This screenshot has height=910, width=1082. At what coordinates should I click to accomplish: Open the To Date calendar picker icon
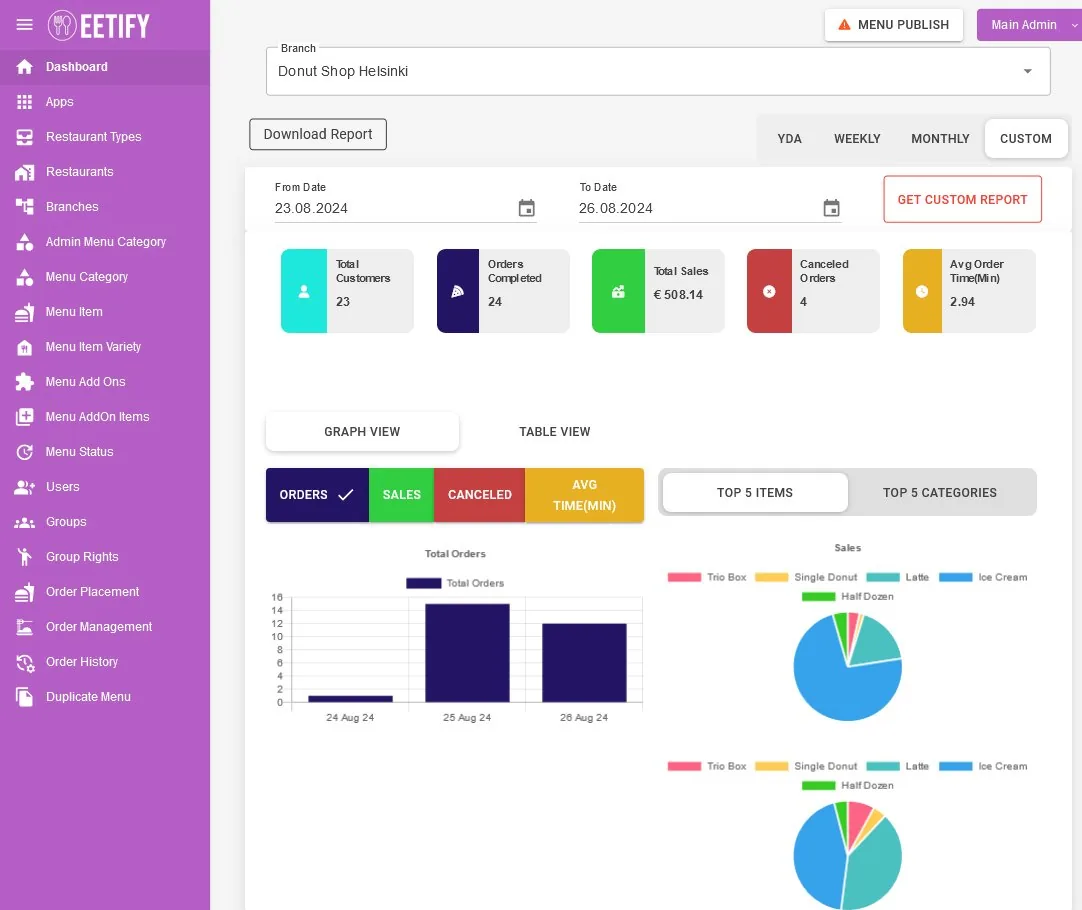click(x=832, y=208)
